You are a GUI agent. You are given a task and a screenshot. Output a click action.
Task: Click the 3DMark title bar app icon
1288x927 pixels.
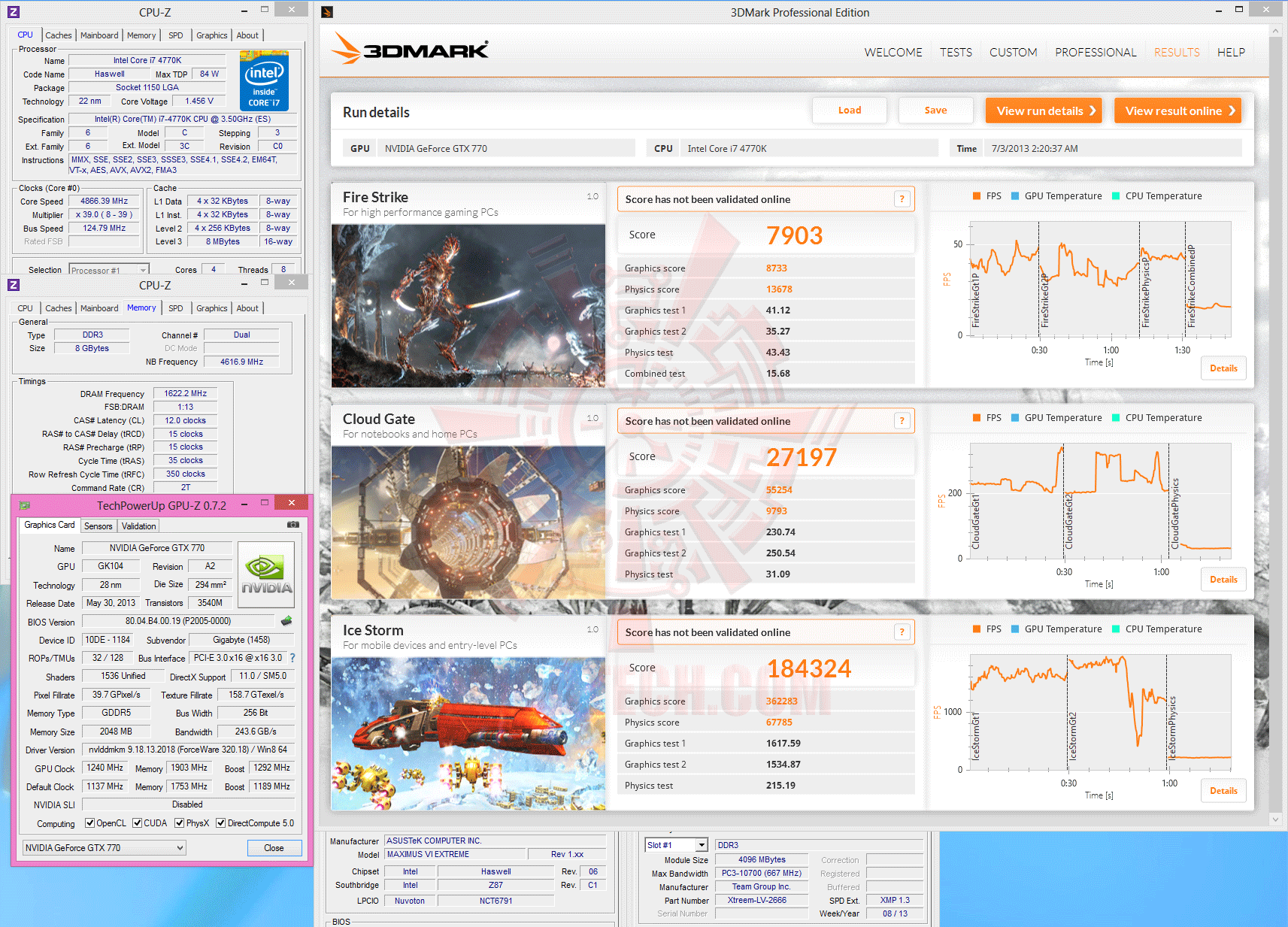click(x=327, y=12)
